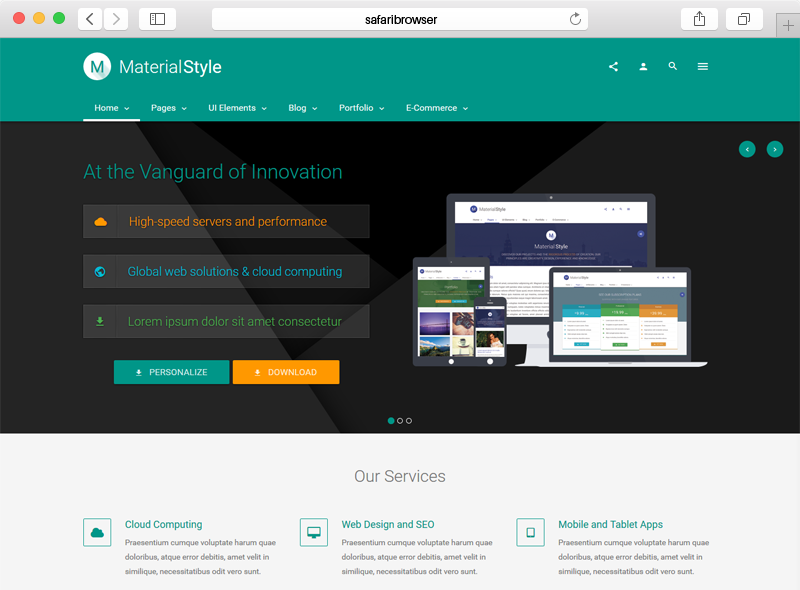Open the user account icon in header
The image size is (800, 590).
pos(643,67)
